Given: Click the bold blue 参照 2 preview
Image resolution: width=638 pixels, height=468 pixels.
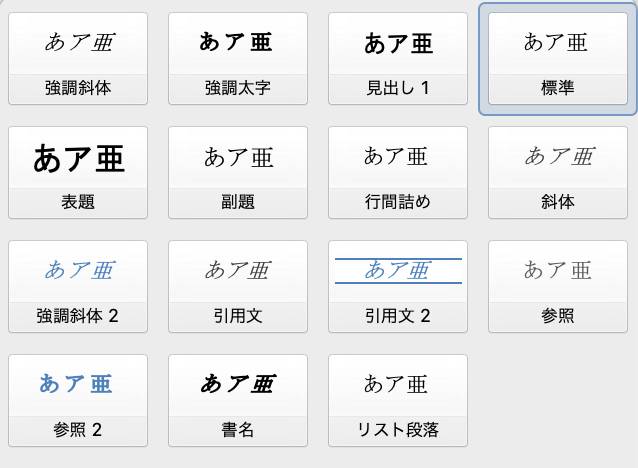Looking at the screenshot, I should coord(76,384).
